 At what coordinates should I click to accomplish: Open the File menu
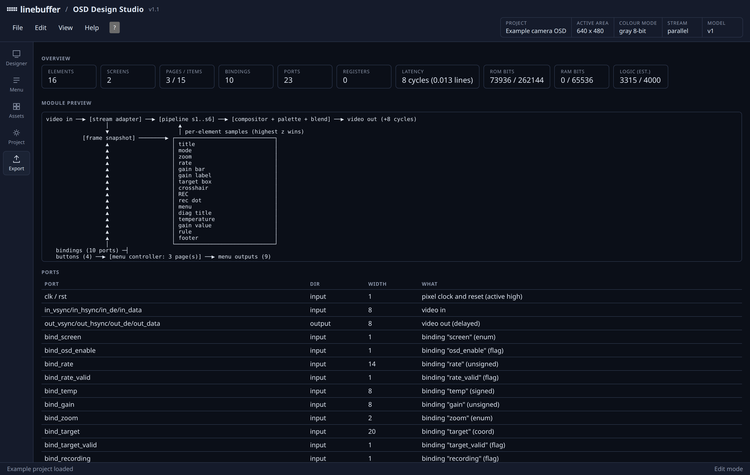click(18, 28)
